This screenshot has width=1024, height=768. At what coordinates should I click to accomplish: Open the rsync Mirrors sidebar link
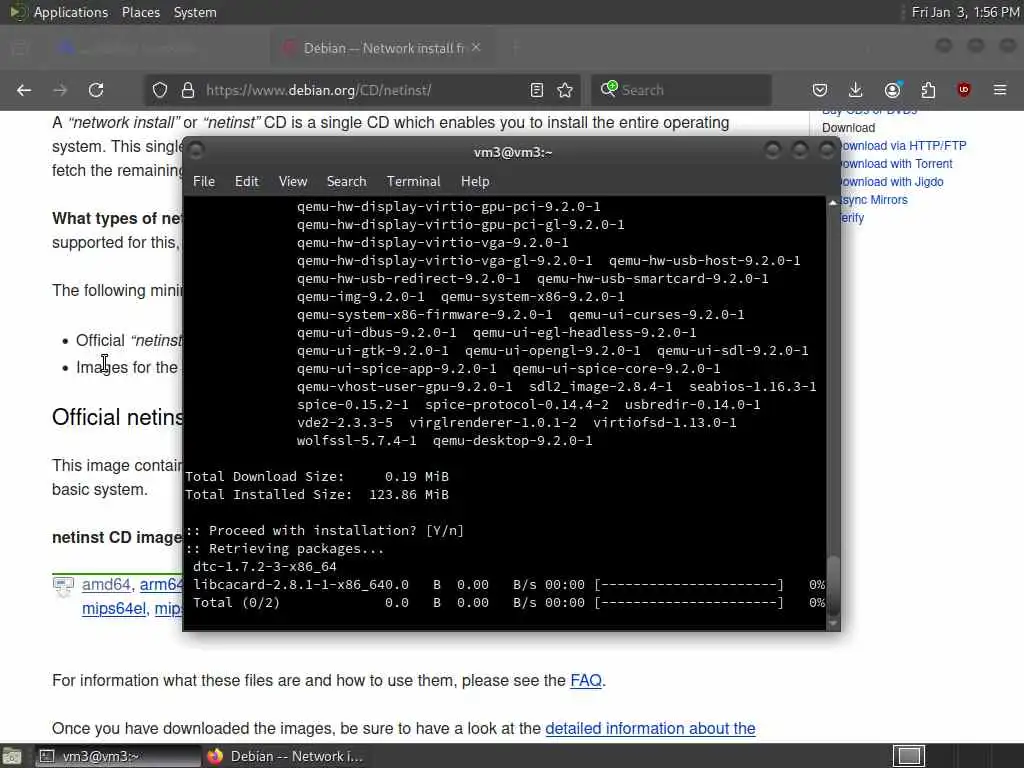(x=873, y=200)
